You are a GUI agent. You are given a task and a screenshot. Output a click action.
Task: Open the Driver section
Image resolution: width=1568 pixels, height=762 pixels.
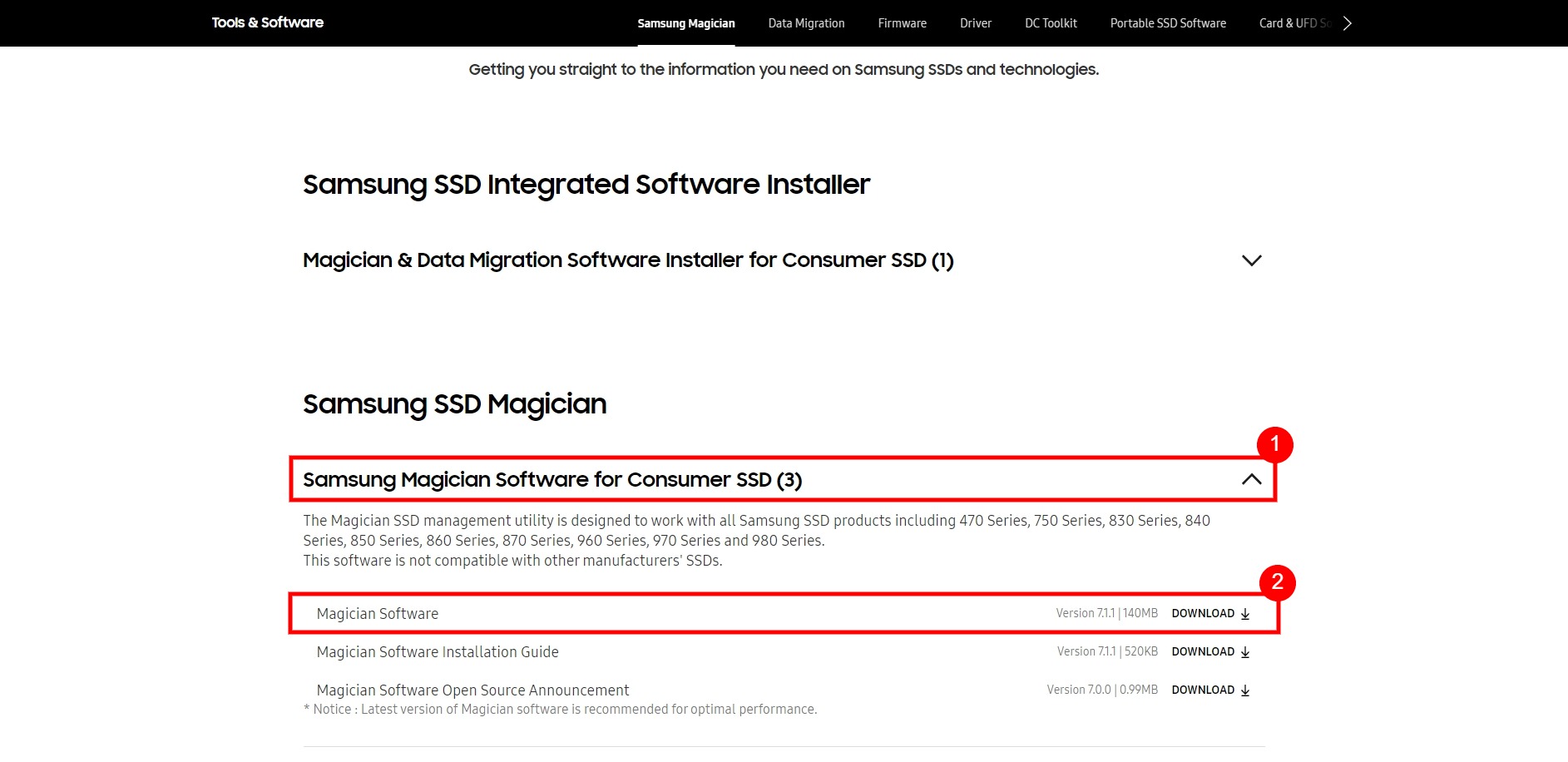tap(975, 22)
